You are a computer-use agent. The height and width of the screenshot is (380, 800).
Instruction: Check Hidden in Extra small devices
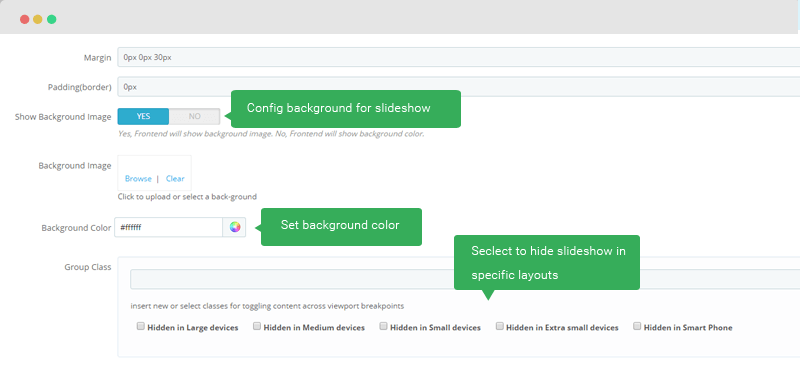[499, 326]
